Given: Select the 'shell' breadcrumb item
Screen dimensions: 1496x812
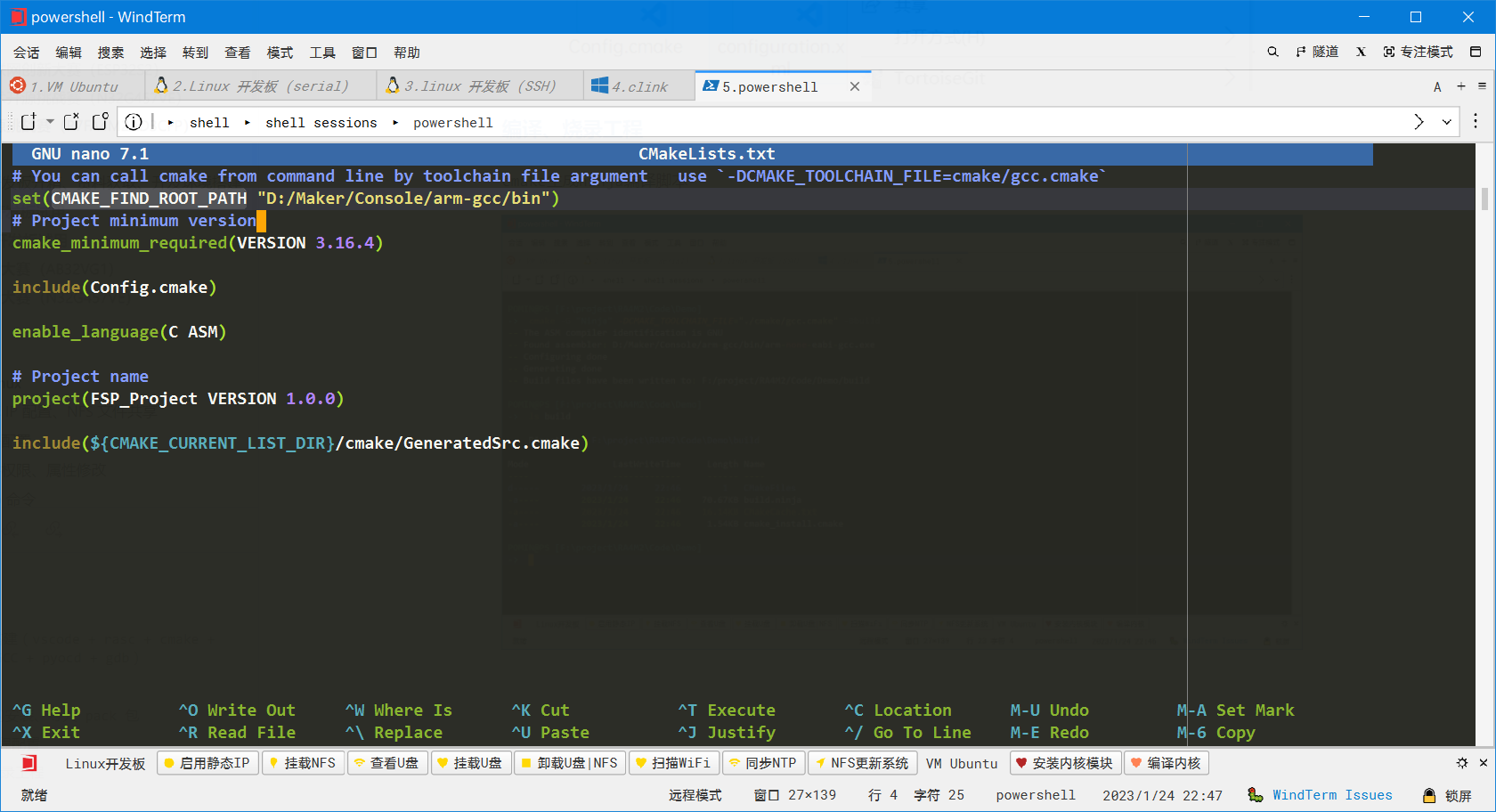Looking at the screenshot, I should pos(209,123).
